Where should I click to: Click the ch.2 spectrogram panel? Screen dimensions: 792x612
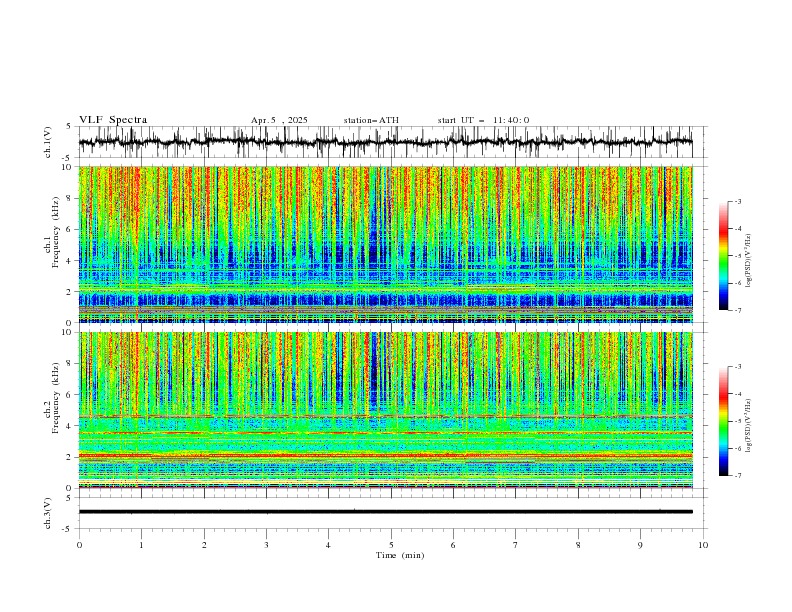385,410
